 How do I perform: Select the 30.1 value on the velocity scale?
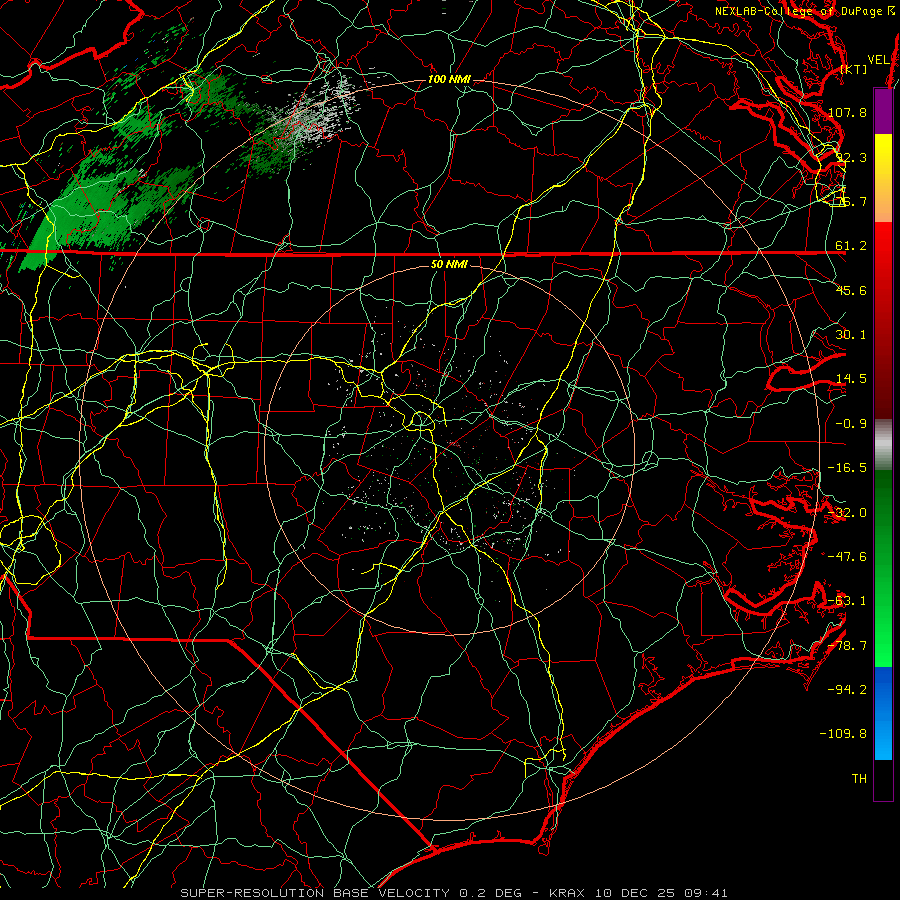(x=851, y=335)
